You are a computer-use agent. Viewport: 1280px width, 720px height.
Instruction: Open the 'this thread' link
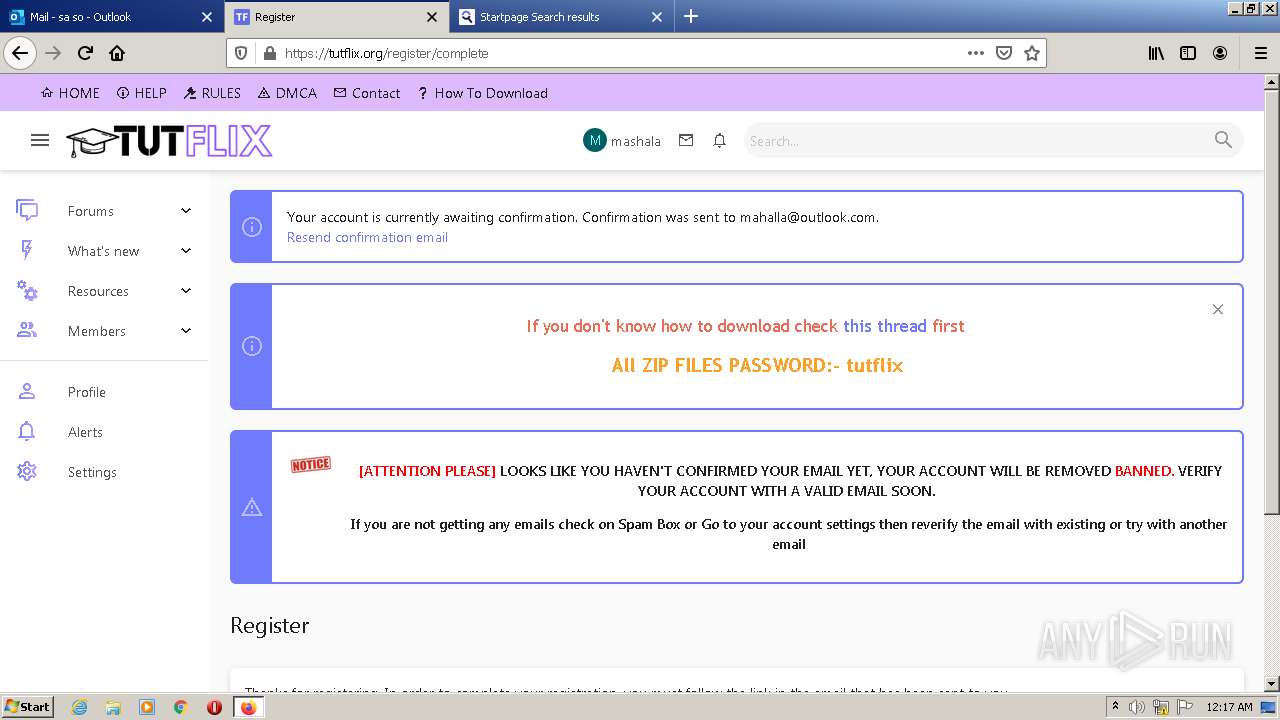click(884, 326)
